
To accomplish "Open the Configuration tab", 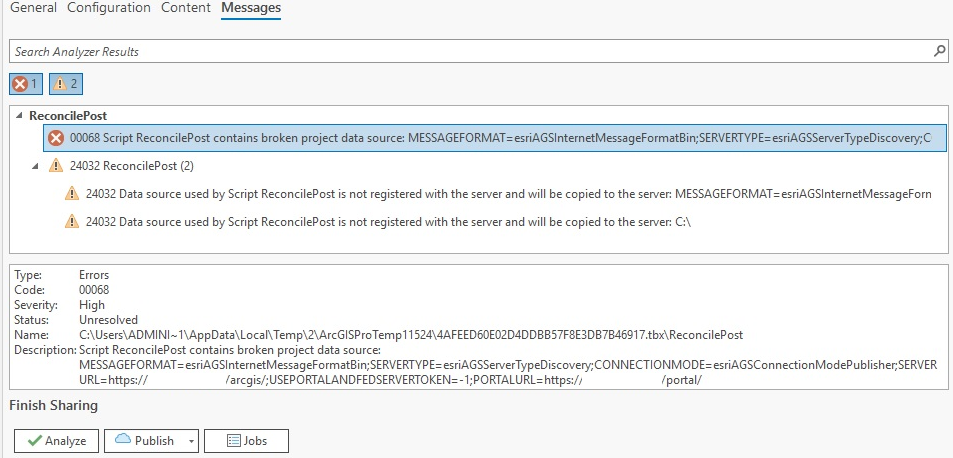I will click(x=109, y=9).
